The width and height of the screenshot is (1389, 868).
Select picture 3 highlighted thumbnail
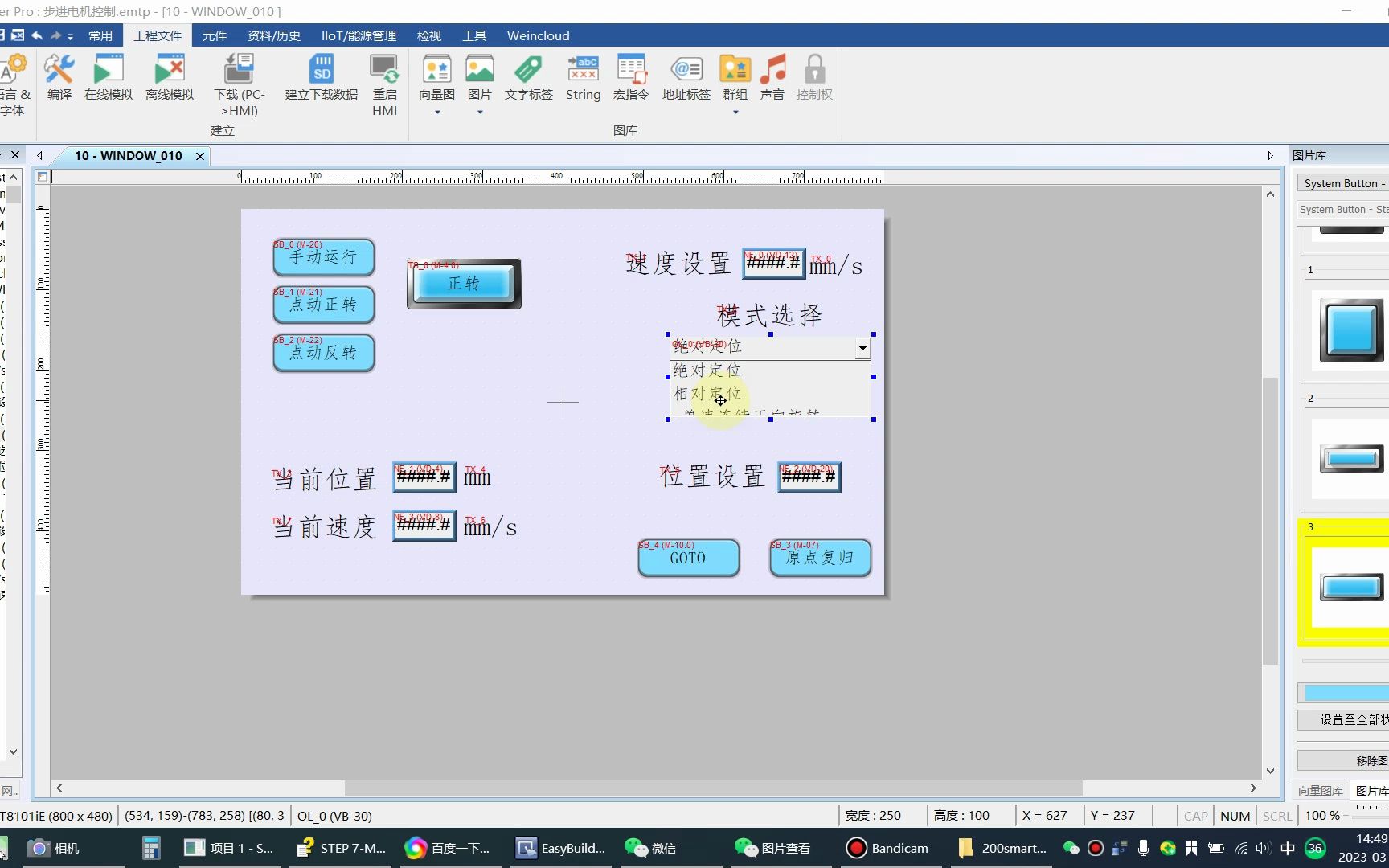(1351, 587)
